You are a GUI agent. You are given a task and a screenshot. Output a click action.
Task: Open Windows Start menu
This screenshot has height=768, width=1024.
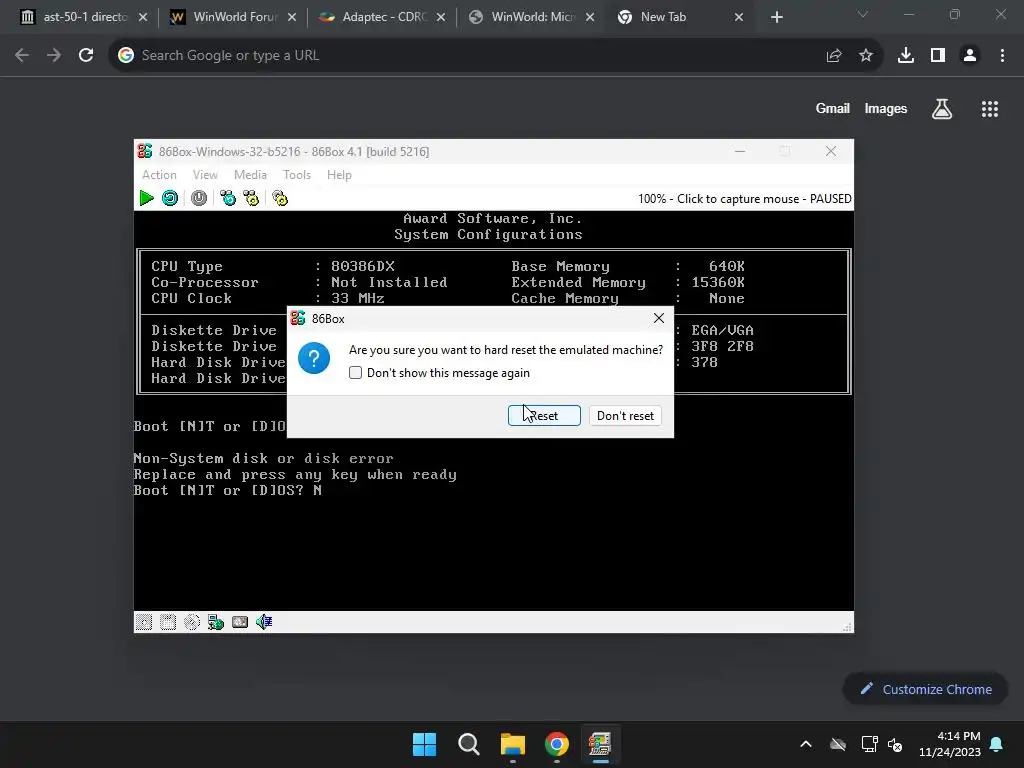pos(424,744)
